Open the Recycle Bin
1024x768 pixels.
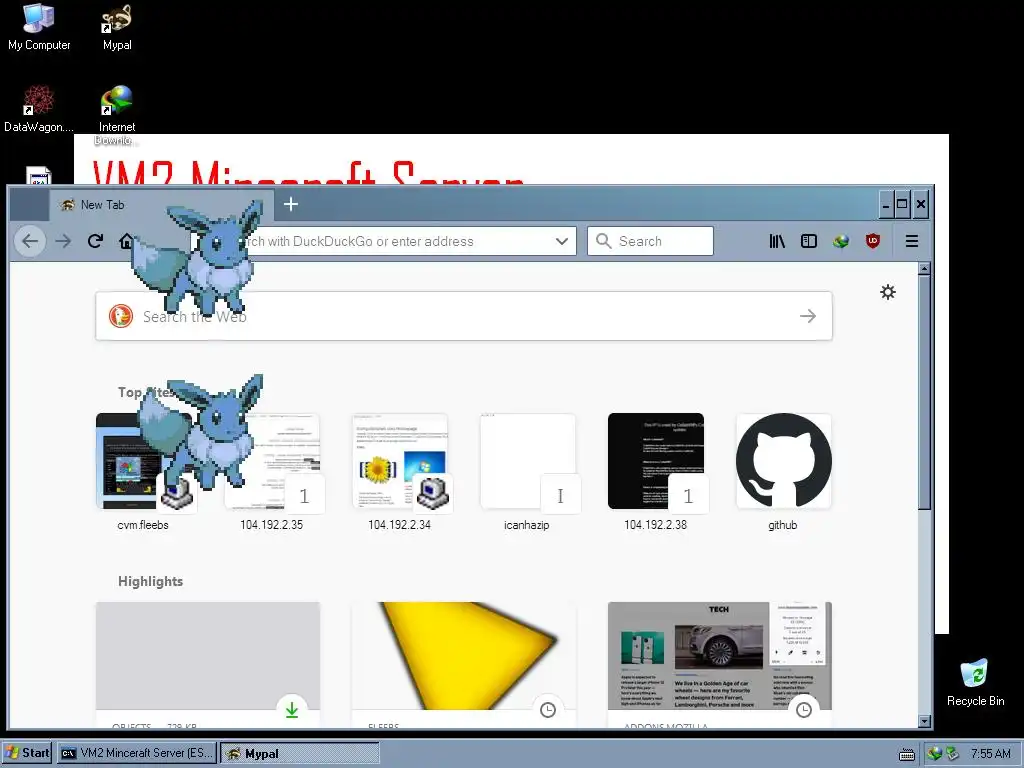[975, 682]
